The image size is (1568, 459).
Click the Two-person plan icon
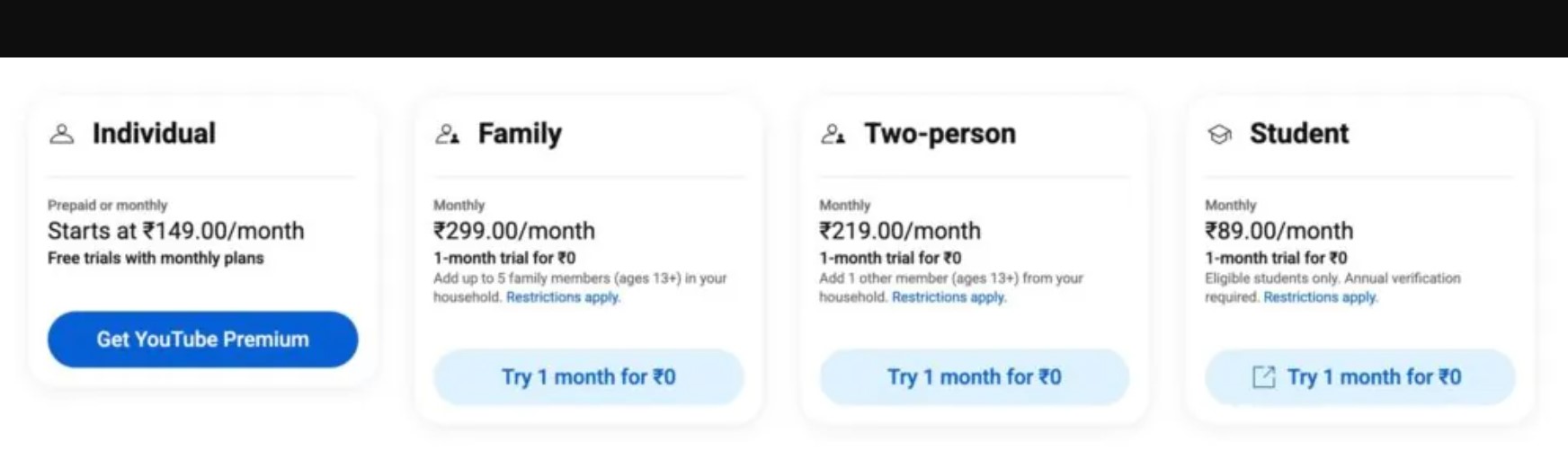(x=833, y=135)
